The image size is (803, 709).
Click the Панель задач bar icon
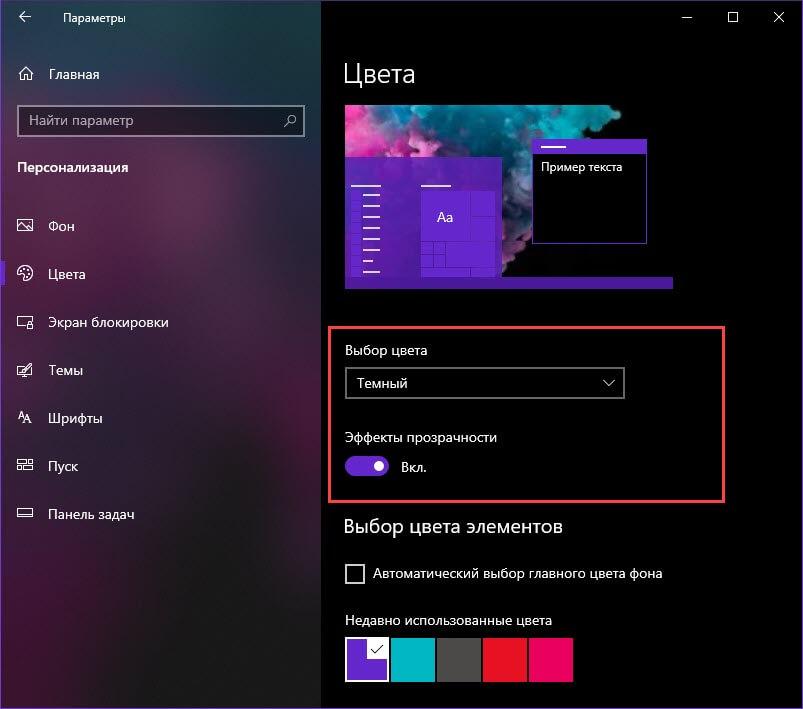click(25, 513)
